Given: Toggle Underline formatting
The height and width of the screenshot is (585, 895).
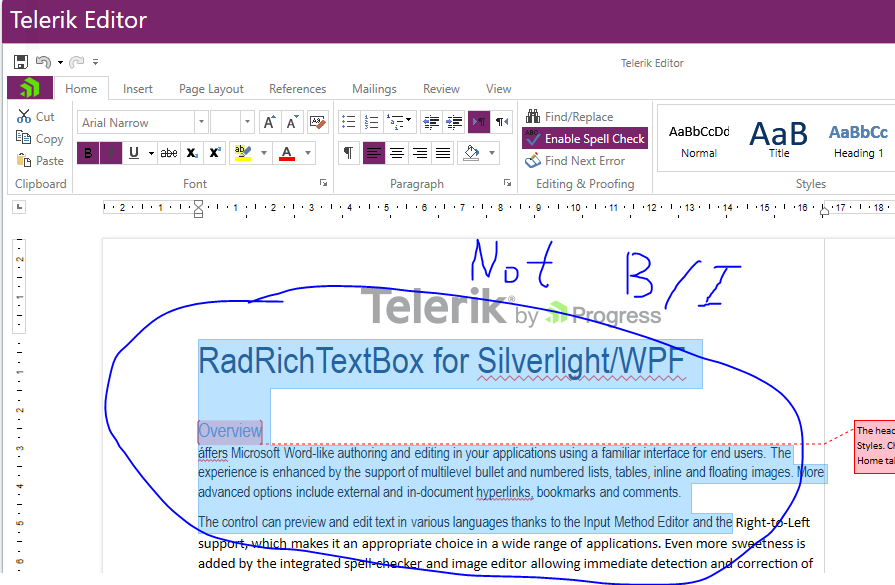Looking at the screenshot, I should point(134,153).
